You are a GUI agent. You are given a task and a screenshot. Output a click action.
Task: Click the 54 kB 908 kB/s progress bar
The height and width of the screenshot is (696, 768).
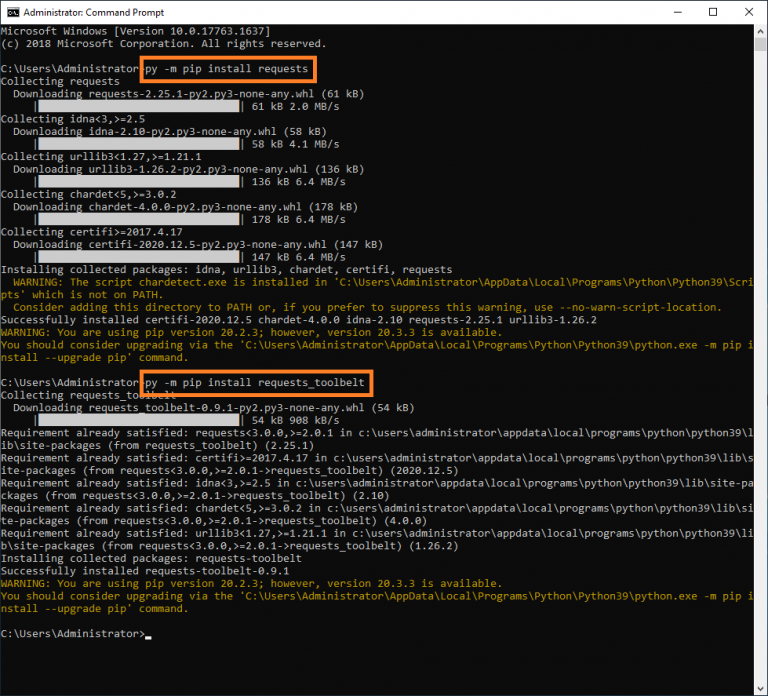[x=139, y=420]
